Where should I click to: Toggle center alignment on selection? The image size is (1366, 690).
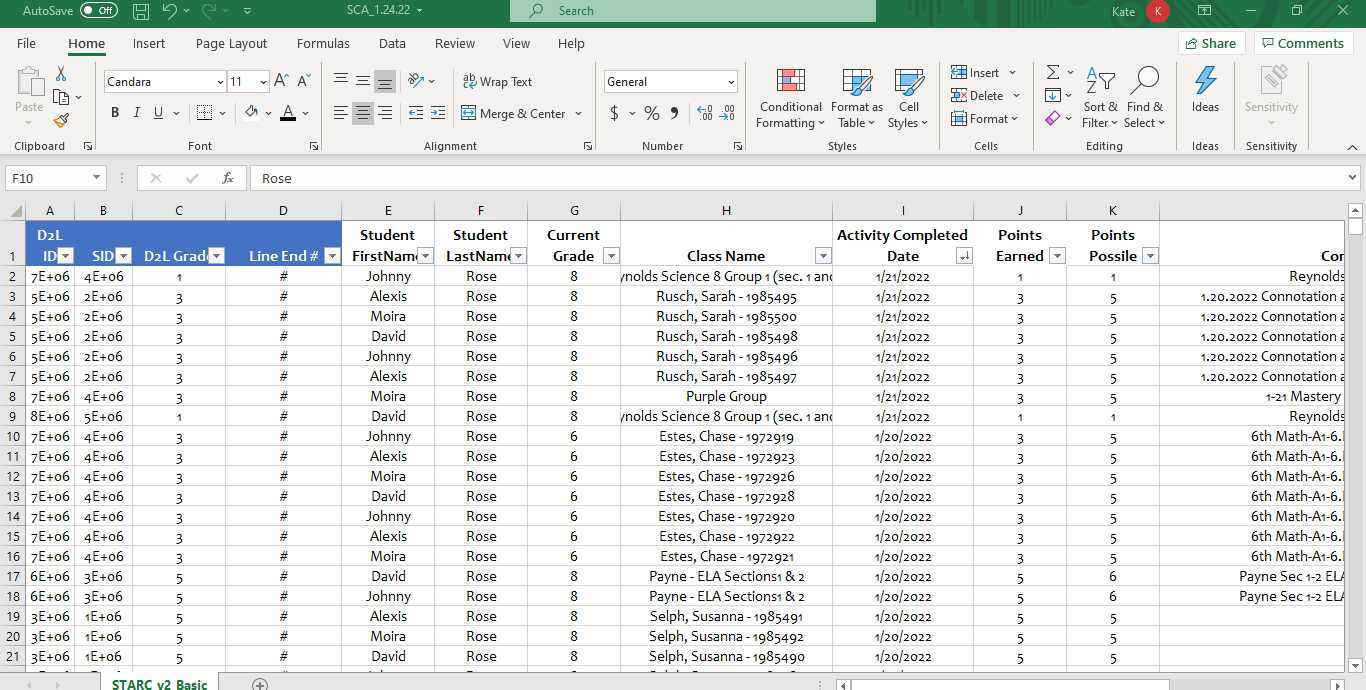tap(362, 113)
